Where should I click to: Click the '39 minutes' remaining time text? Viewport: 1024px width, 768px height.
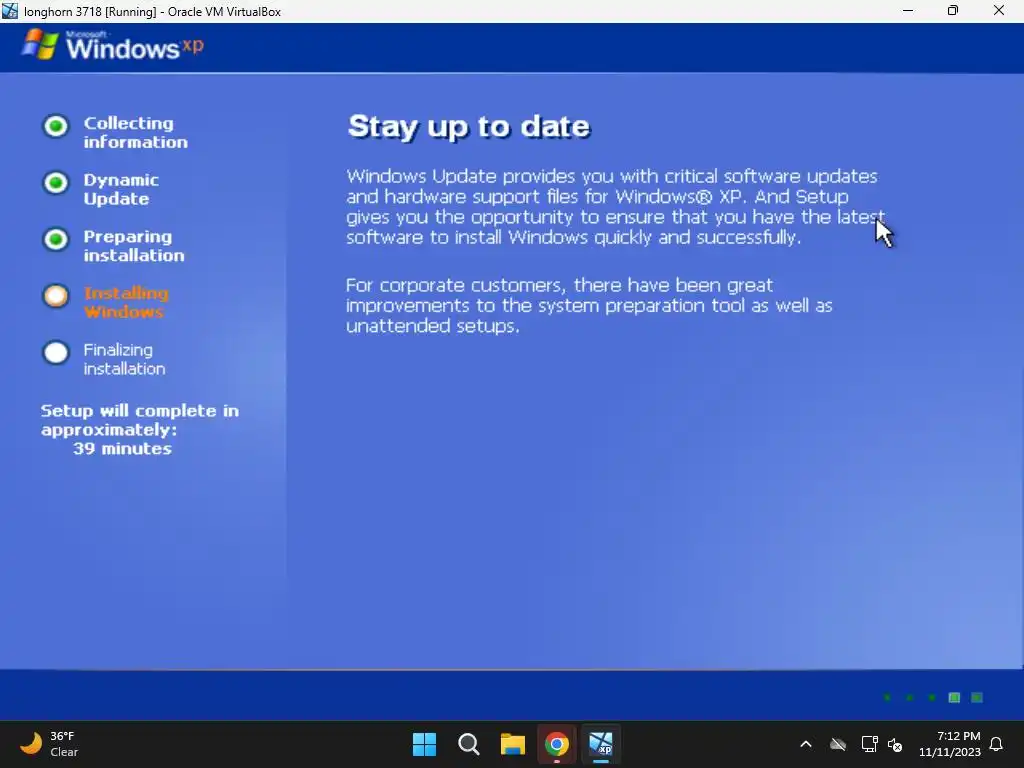pos(122,449)
